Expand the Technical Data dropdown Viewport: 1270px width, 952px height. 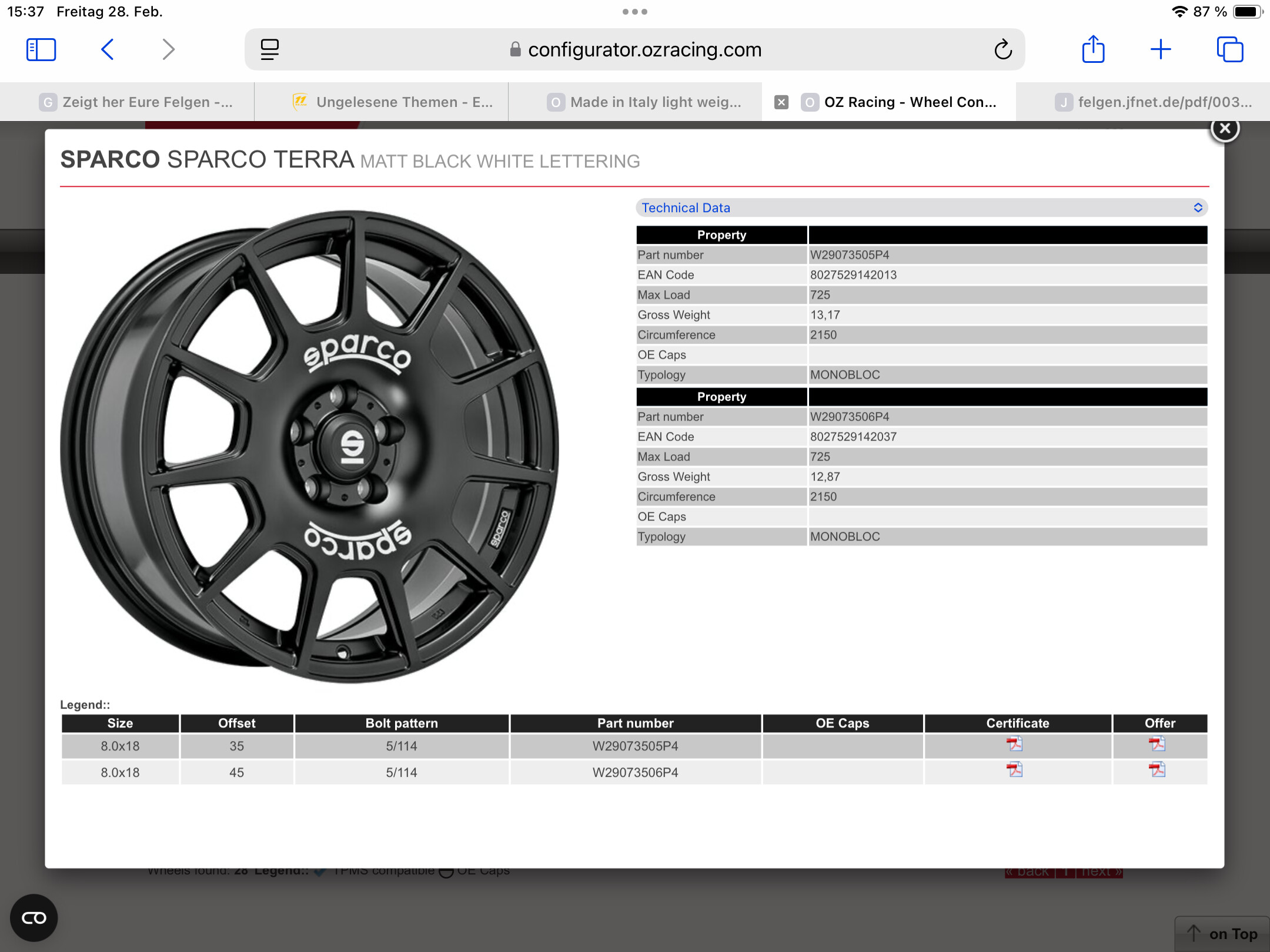921,207
